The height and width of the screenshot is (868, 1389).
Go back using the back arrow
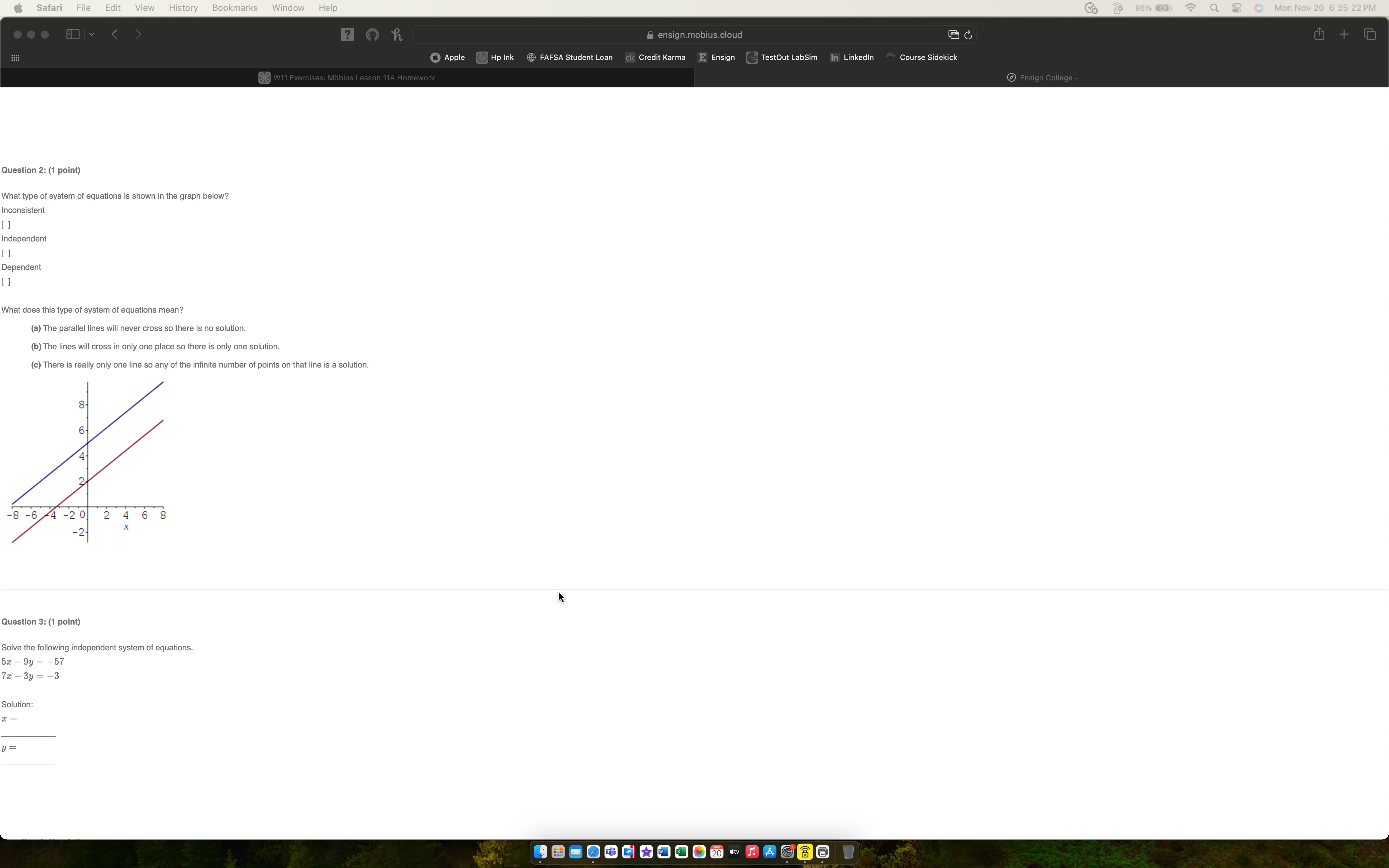pyautogui.click(x=114, y=35)
